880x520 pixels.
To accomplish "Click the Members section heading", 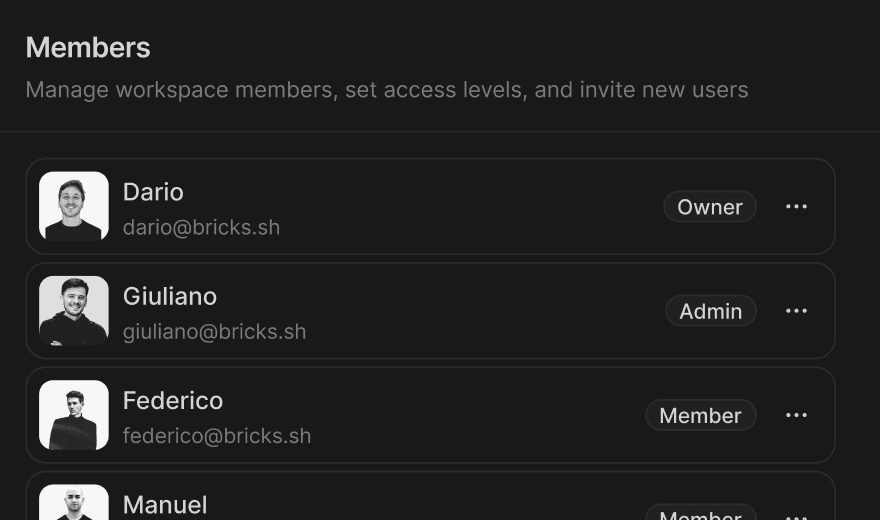I will (88, 47).
